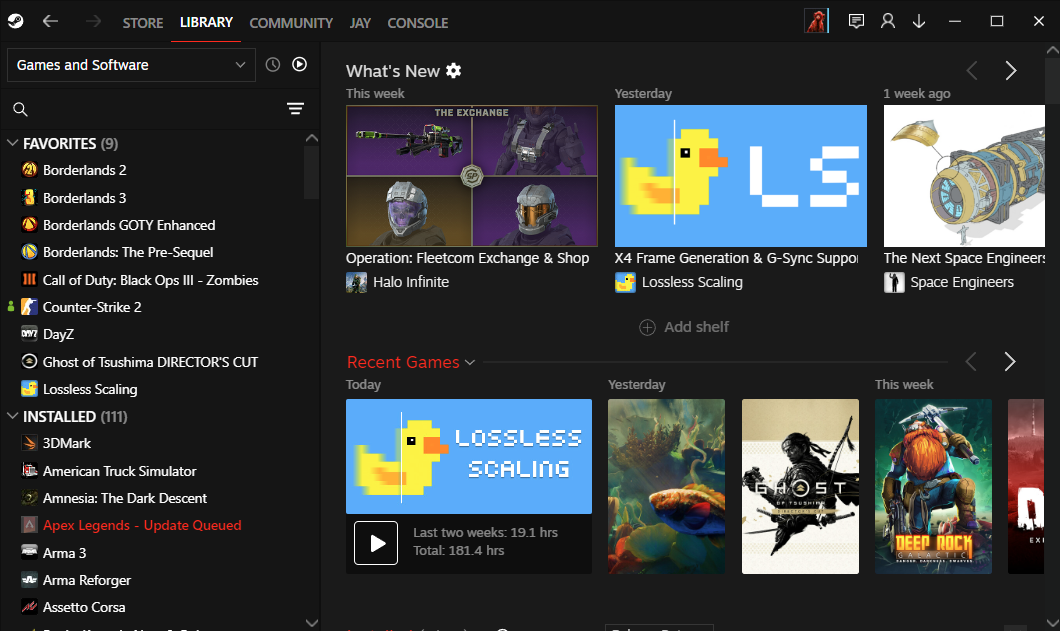Click the Borderlands 3 game icon
Image resolution: width=1060 pixels, height=631 pixels.
tap(29, 197)
